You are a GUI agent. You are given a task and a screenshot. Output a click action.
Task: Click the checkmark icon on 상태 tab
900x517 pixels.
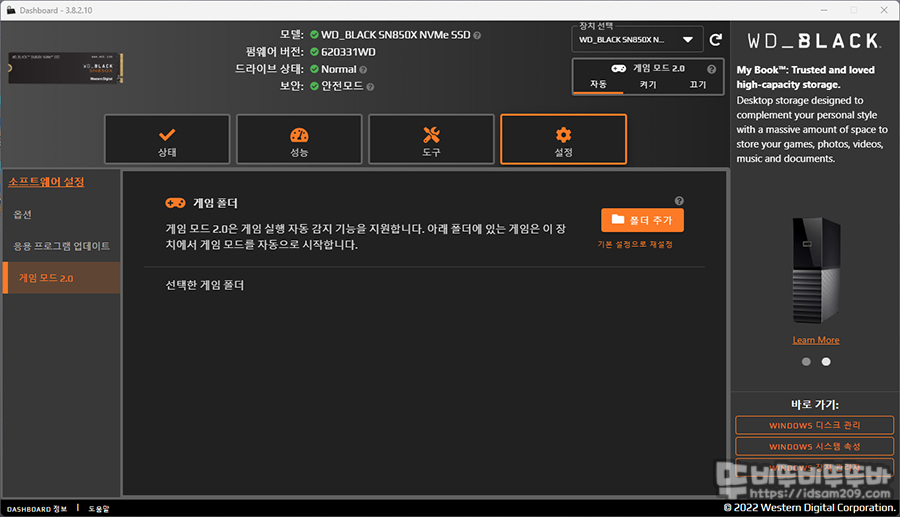click(167, 135)
